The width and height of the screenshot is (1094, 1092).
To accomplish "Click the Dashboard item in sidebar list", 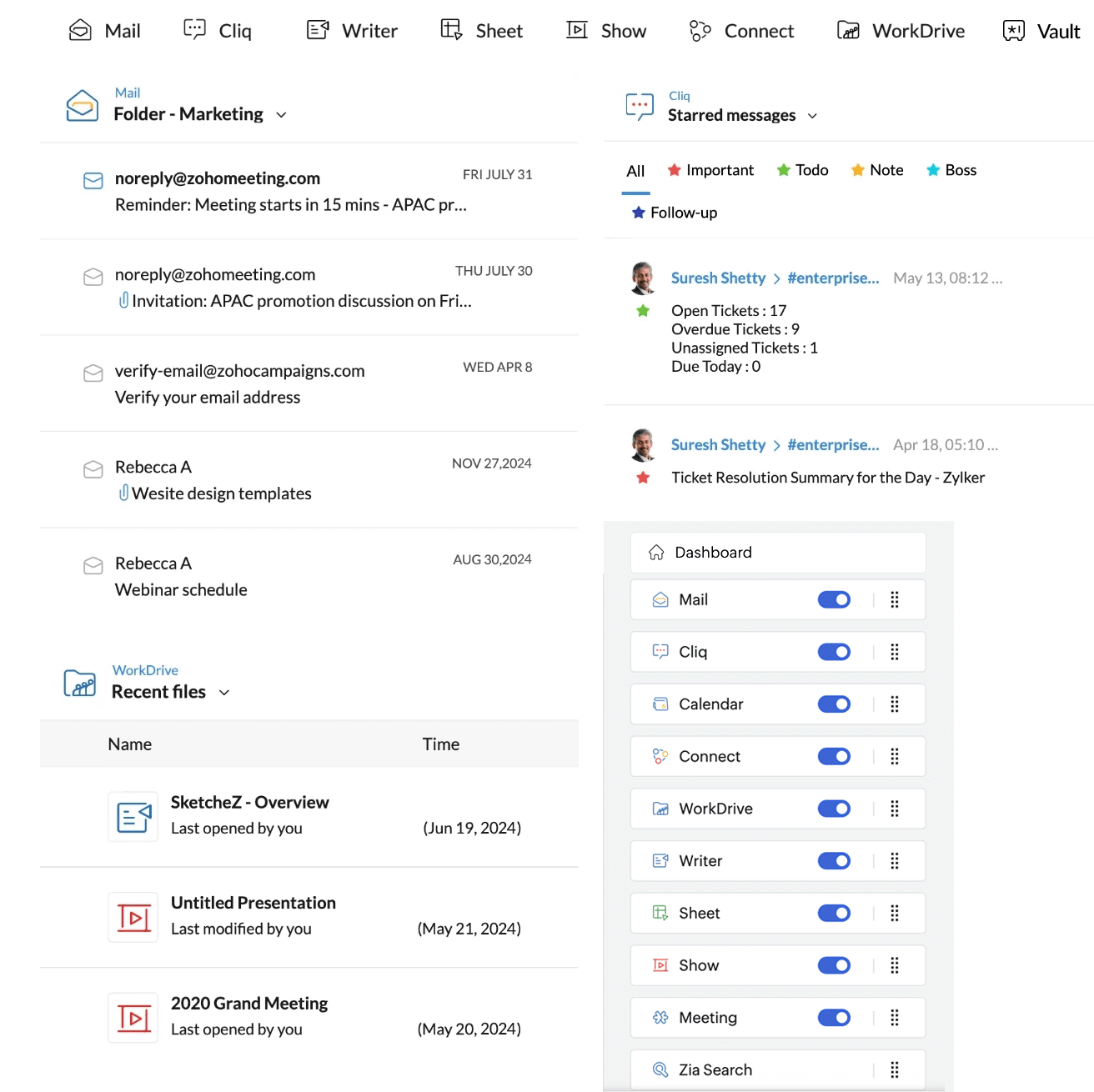I will point(778,552).
